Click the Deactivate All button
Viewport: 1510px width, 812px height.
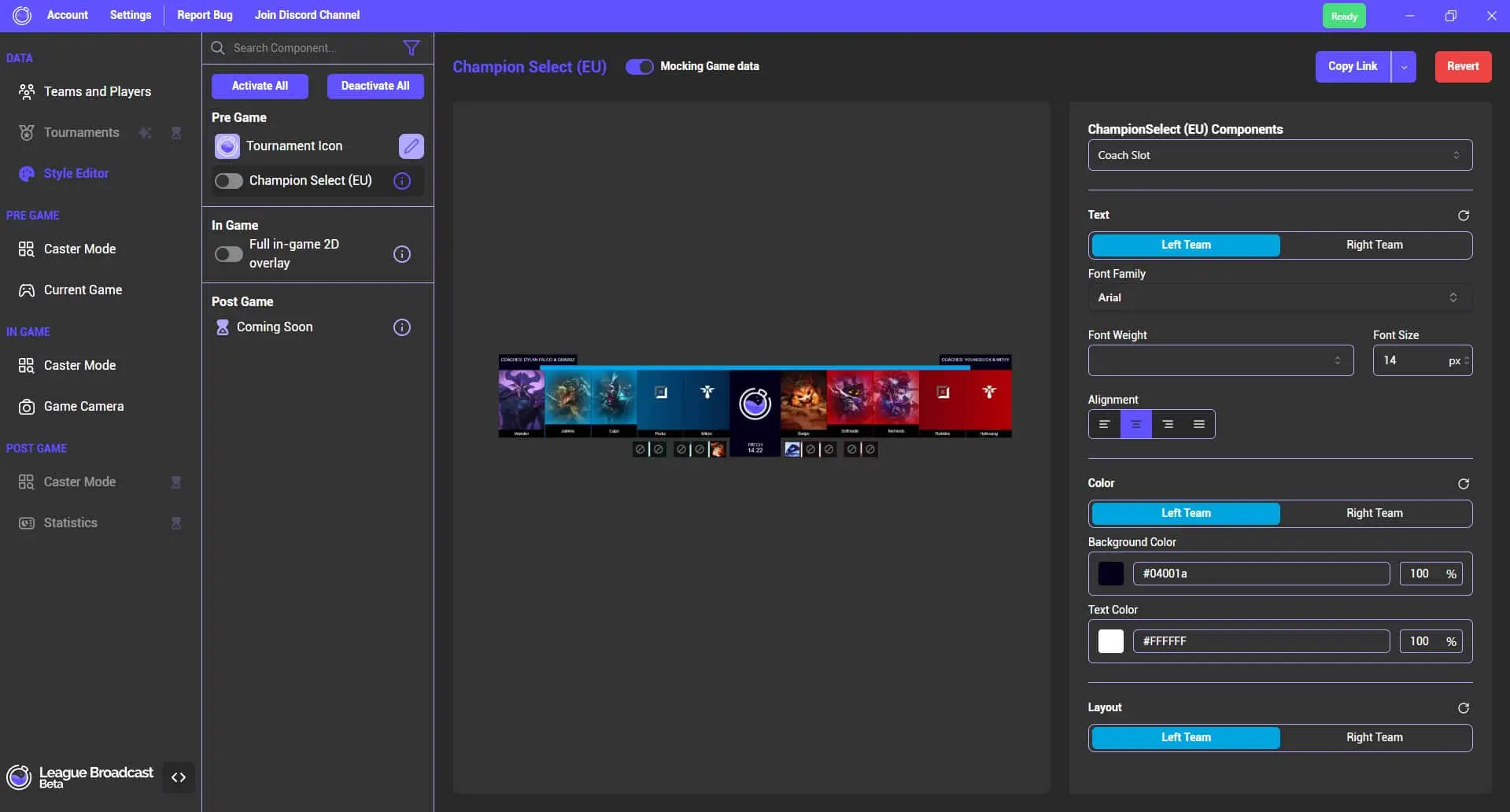[375, 87]
